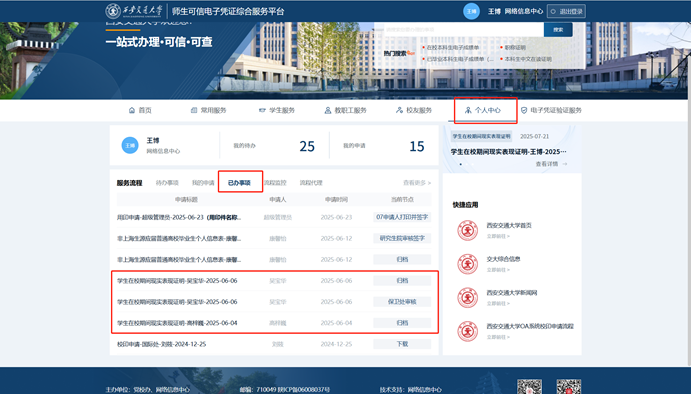Click 归档 on first 吴宝华-2025-06-06 row
Image resolution: width=691 pixels, height=394 pixels.
(x=402, y=281)
